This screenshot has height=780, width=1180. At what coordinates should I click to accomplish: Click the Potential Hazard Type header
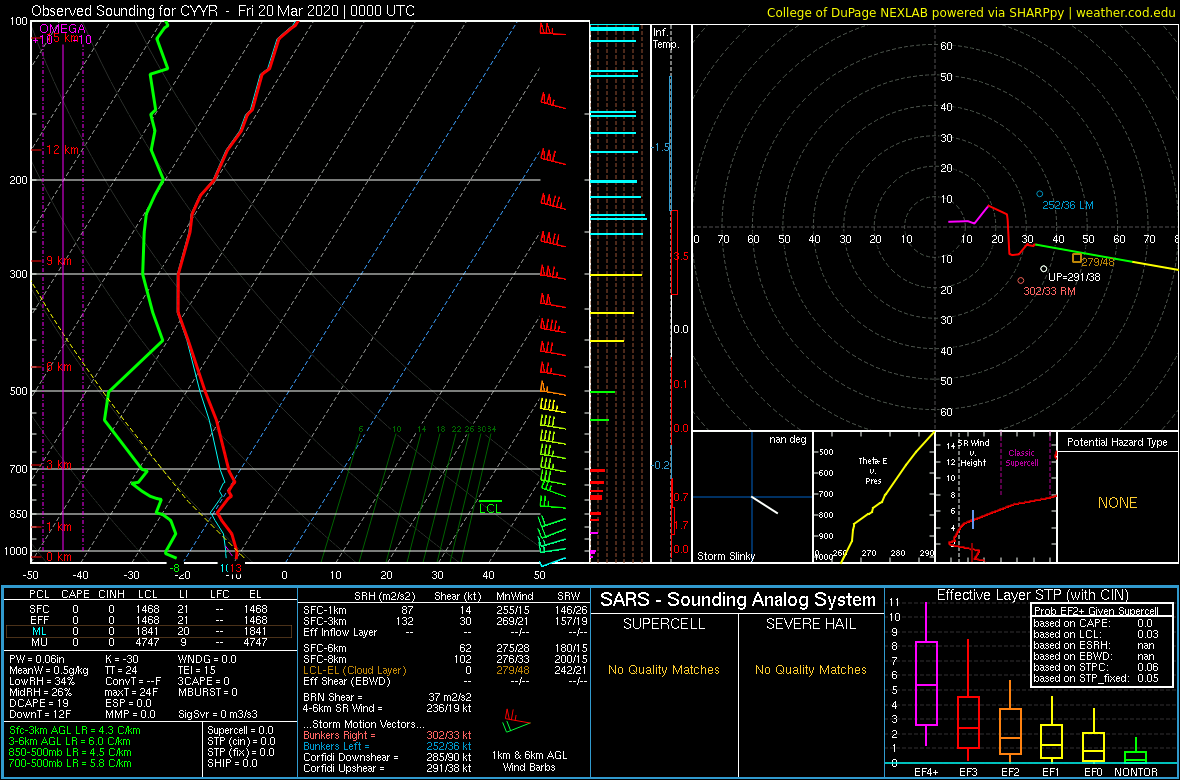tap(1118, 443)
